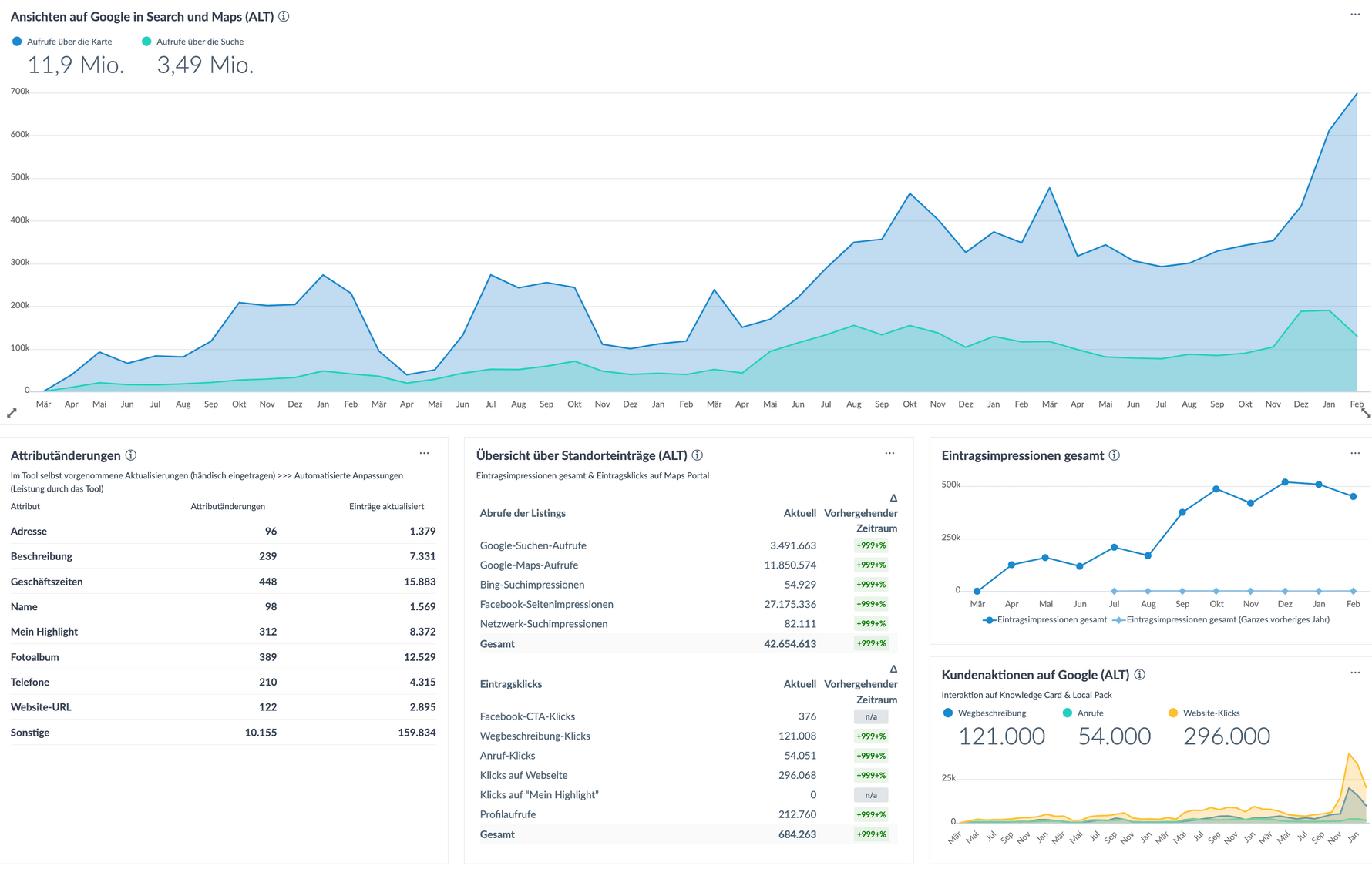Open more options menu of Attributänderungen panel
Viewport: 1372px width, 869px height.
click(424, 453)
